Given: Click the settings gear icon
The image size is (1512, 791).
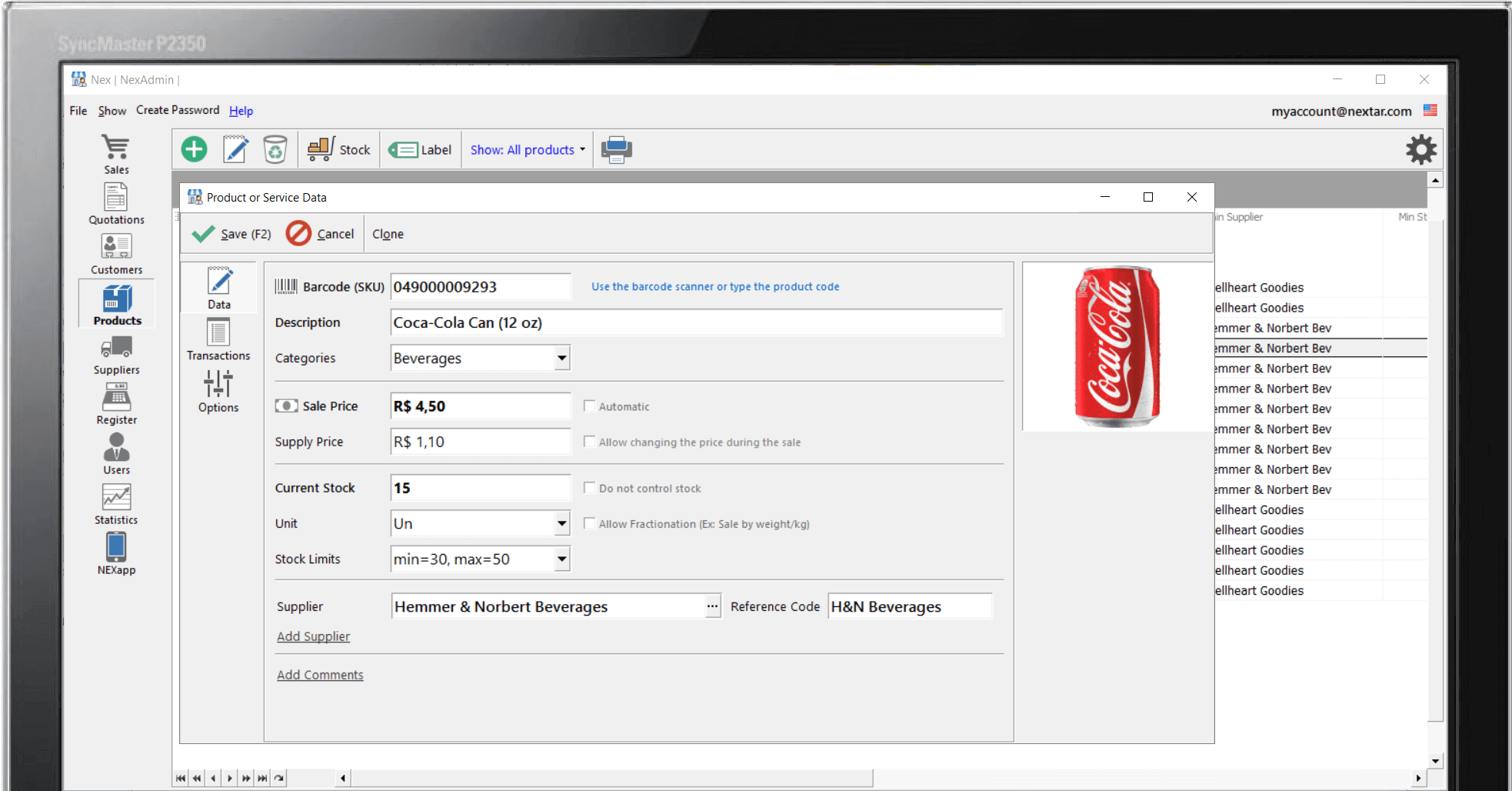Looking at the screenshot, I should [1420, 149].
